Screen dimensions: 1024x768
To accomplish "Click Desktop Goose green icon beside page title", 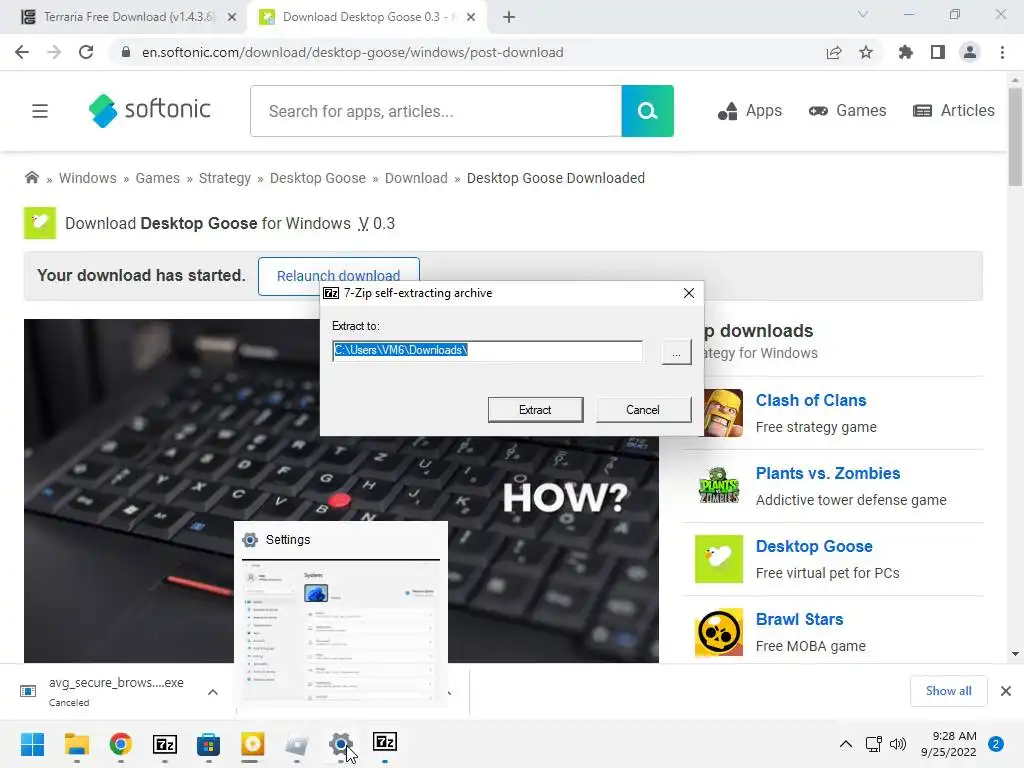I will pyautogui.click(x=40, y=223).
